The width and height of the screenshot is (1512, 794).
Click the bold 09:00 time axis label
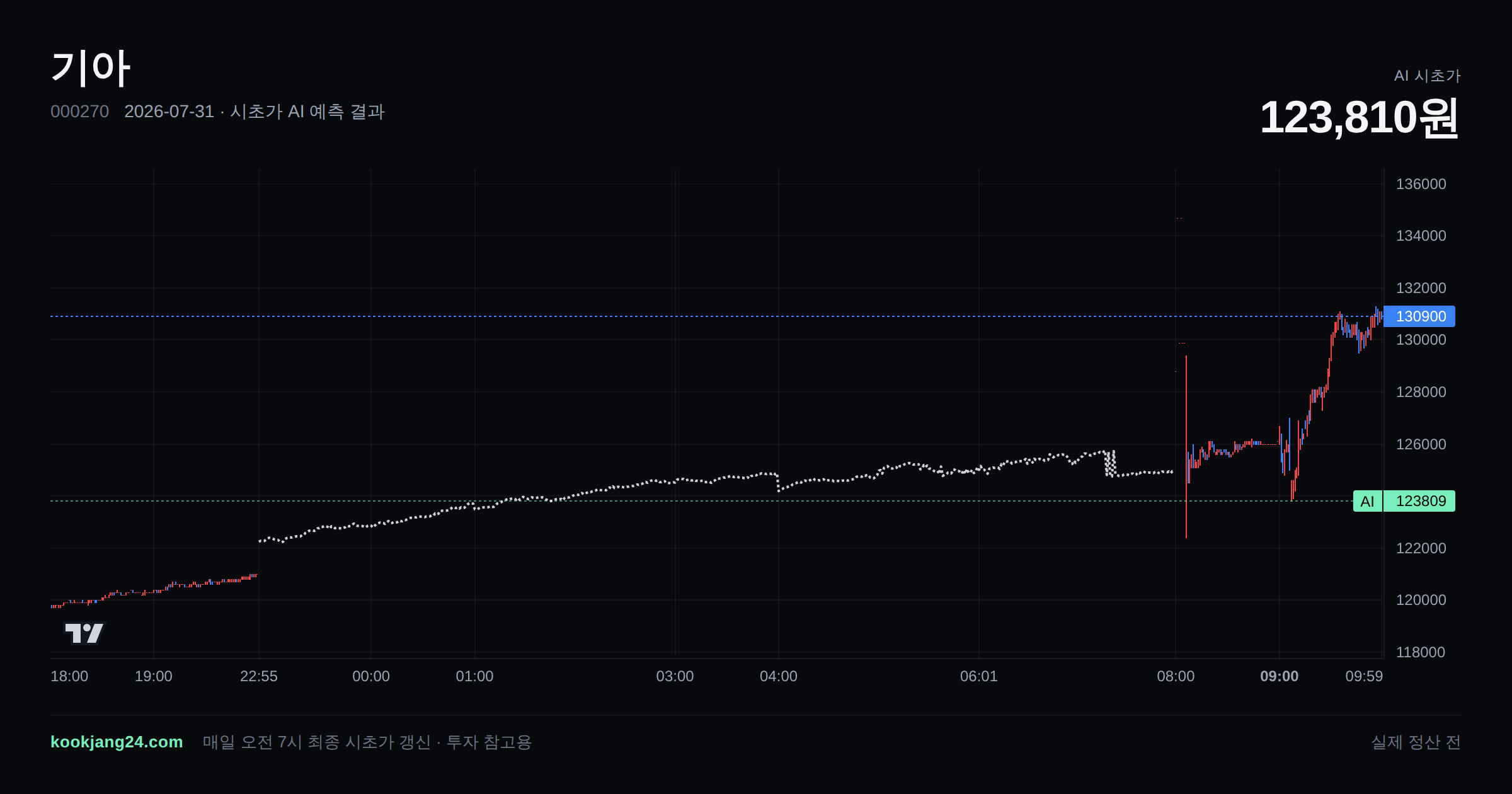tap(1280, 676)
